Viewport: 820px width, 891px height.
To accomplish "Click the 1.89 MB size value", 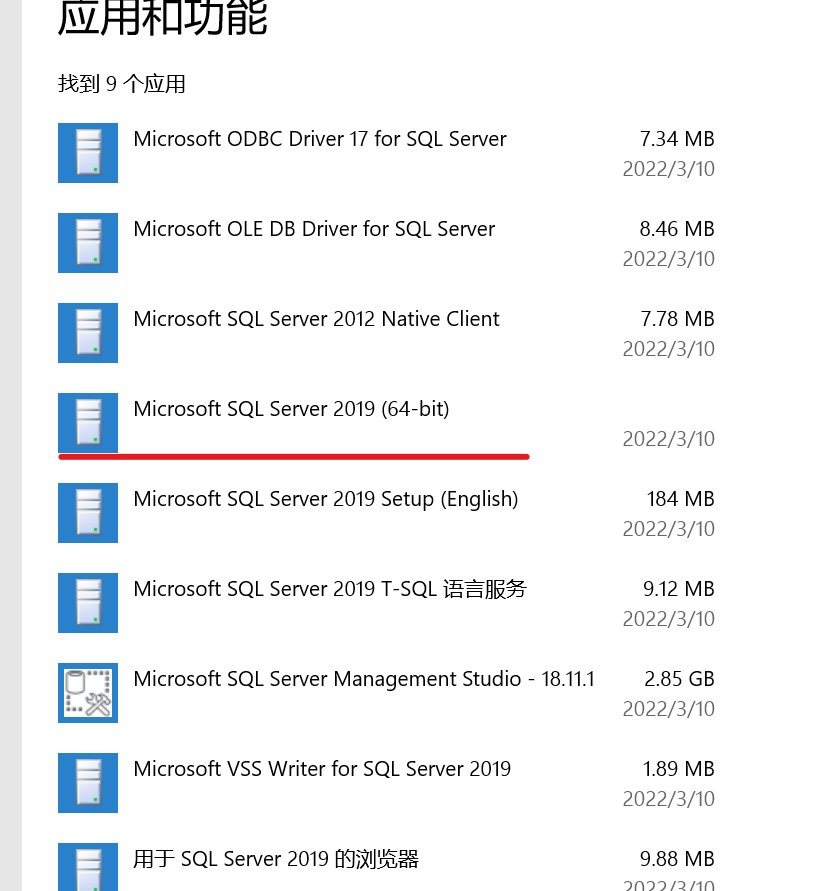I will [x=679, y=769].
